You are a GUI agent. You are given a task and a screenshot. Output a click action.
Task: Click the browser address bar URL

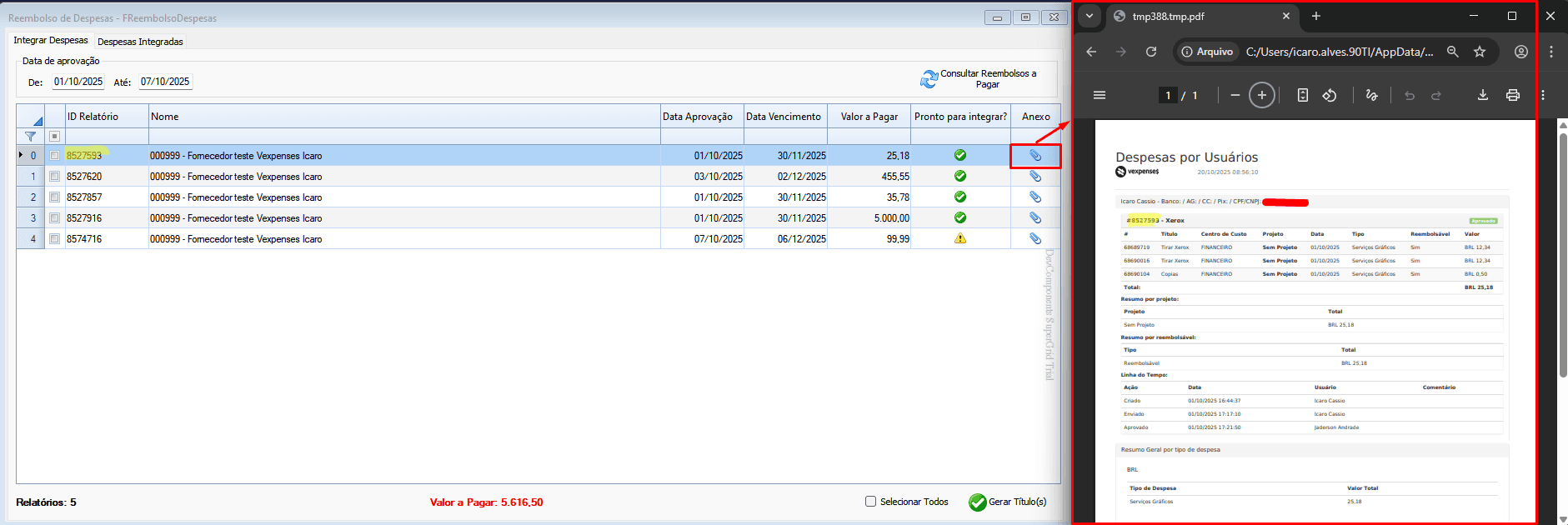[1340, 52]
